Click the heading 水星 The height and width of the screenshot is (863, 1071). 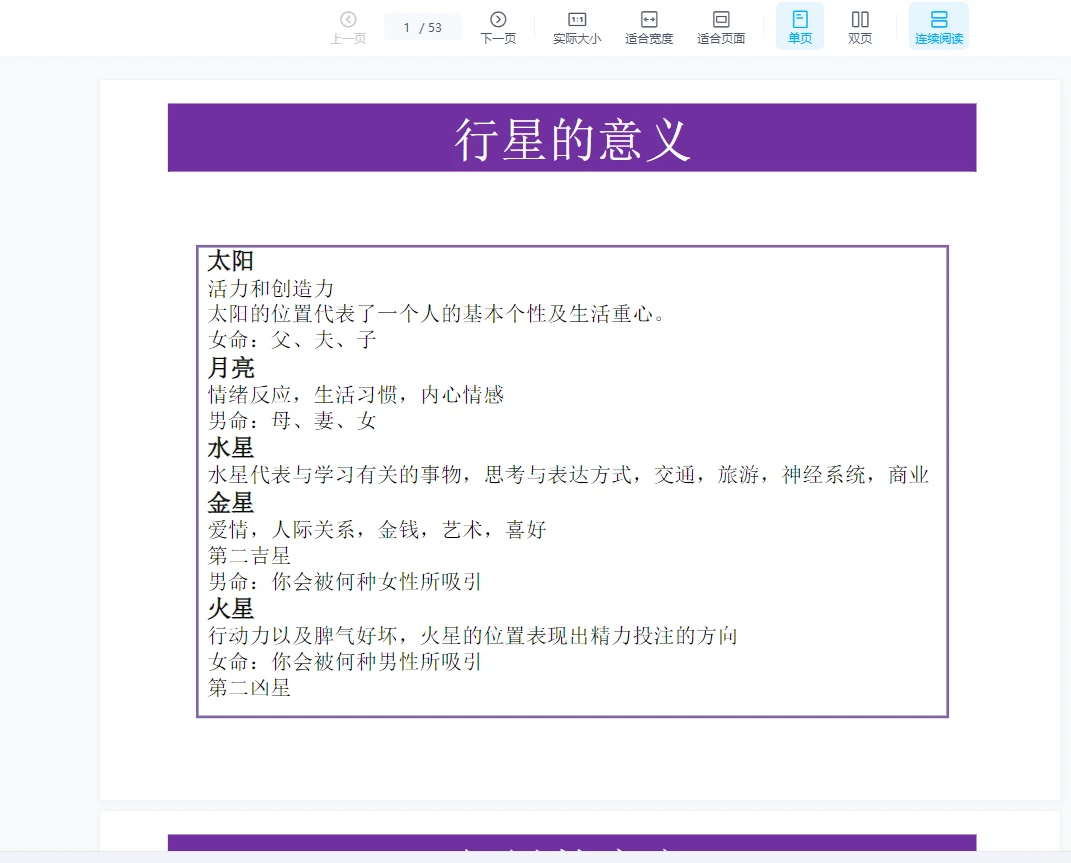[x=231, y=448]
